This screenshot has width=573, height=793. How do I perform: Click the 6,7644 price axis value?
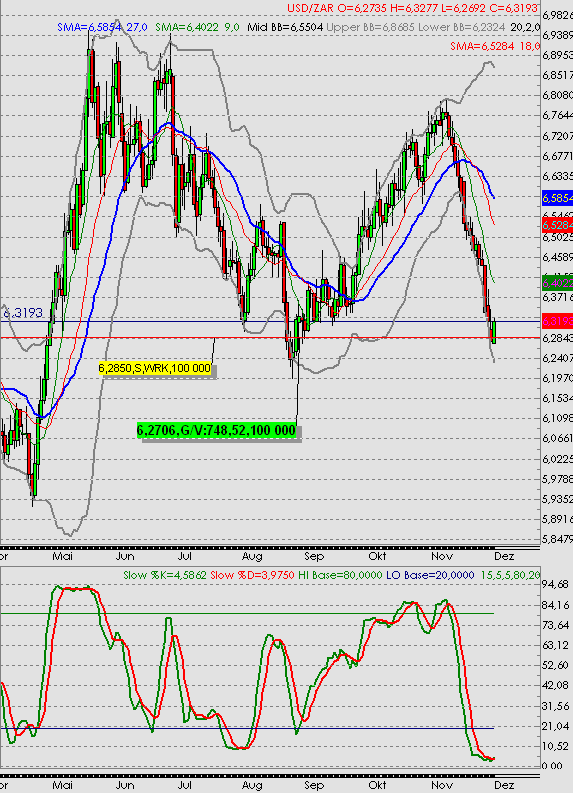pos(557,115)
